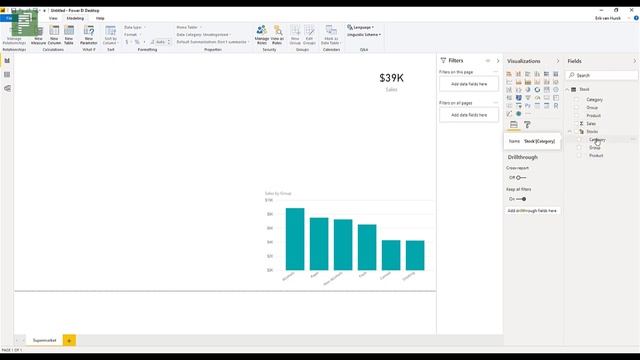Collapse the Stock table in Fields
Viewport: 640px width, 360px height.
[x=568, y=89]
